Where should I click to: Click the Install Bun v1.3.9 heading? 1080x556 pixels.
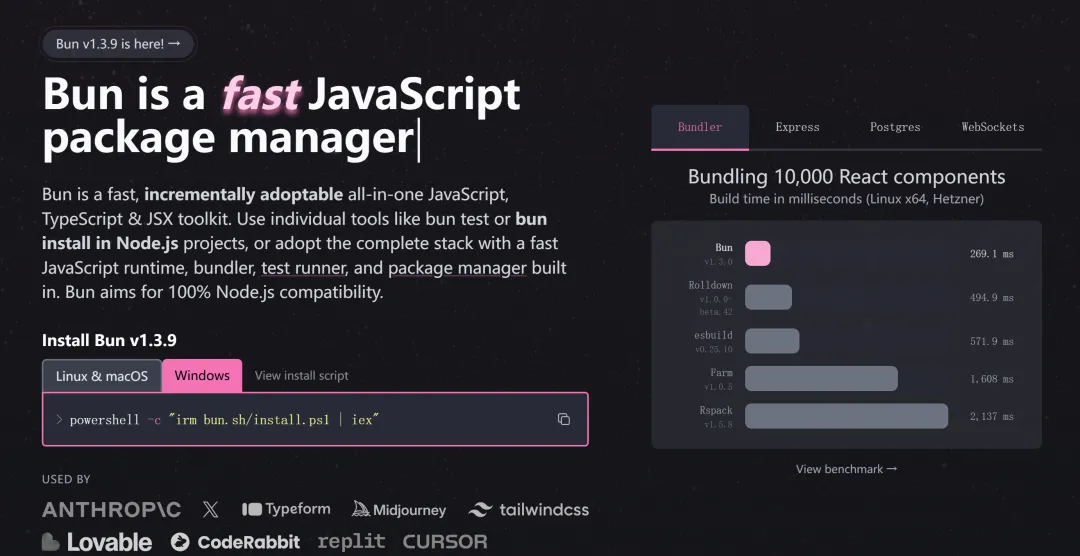tap(110, 340)
